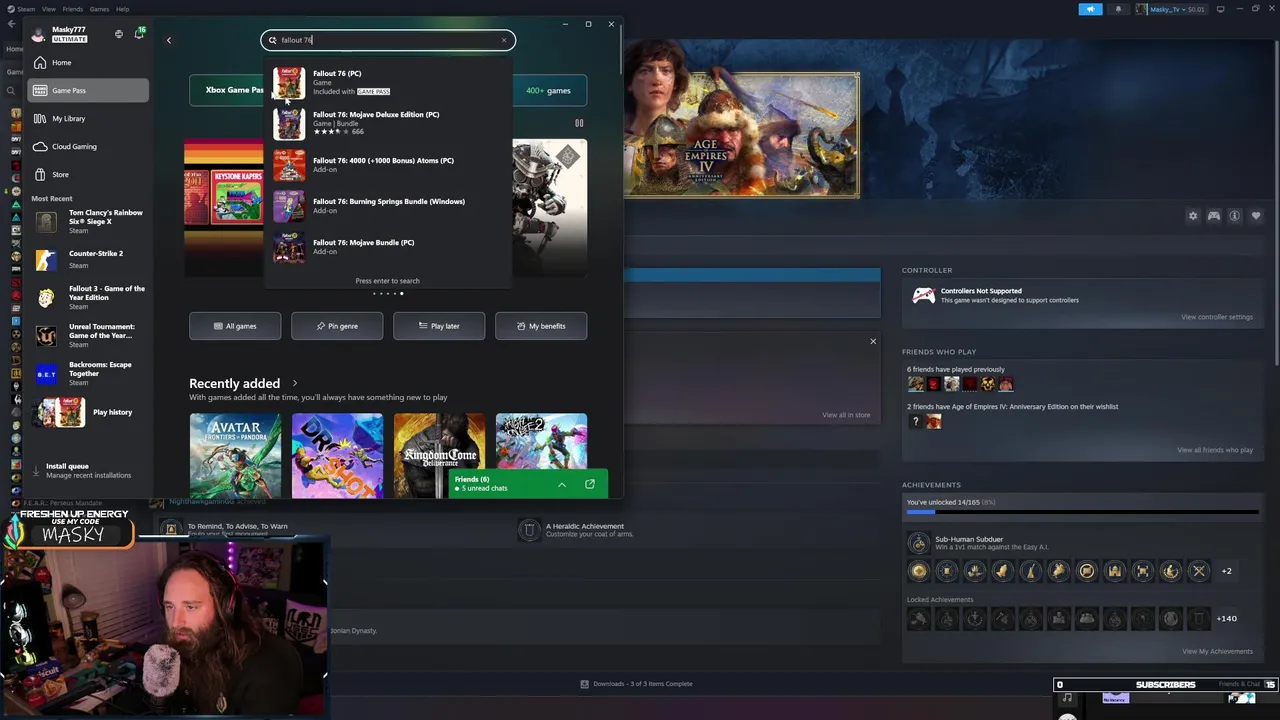Click the All games button
1280x720 pixels.
(235, 326)
